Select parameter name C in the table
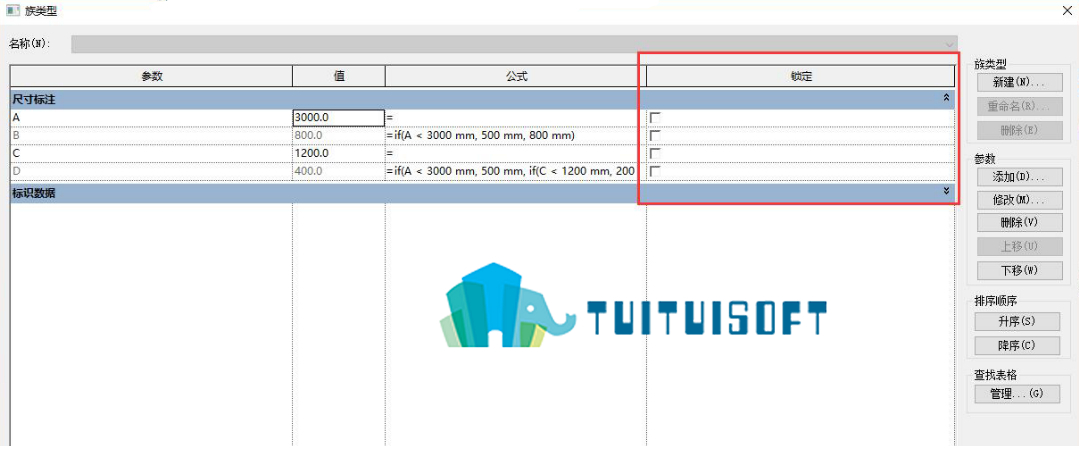The image size is (1079, 449). [x=151, y=153]
